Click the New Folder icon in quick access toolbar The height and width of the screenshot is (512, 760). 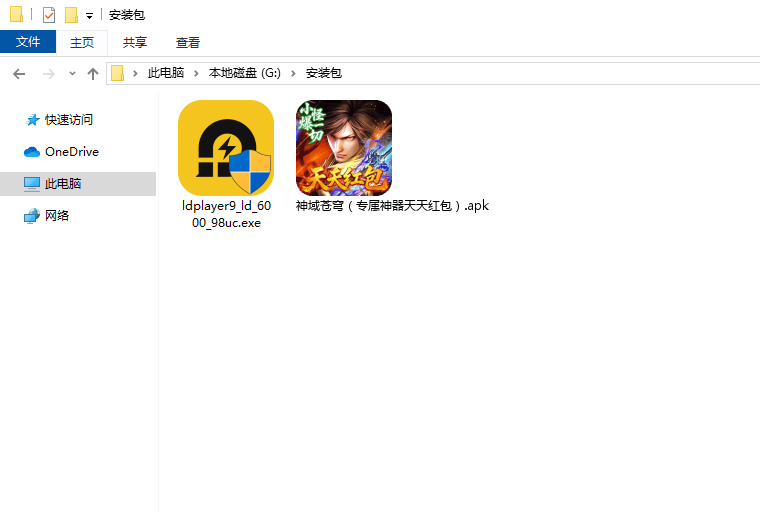pyautogui.click(x=71, y=15)
